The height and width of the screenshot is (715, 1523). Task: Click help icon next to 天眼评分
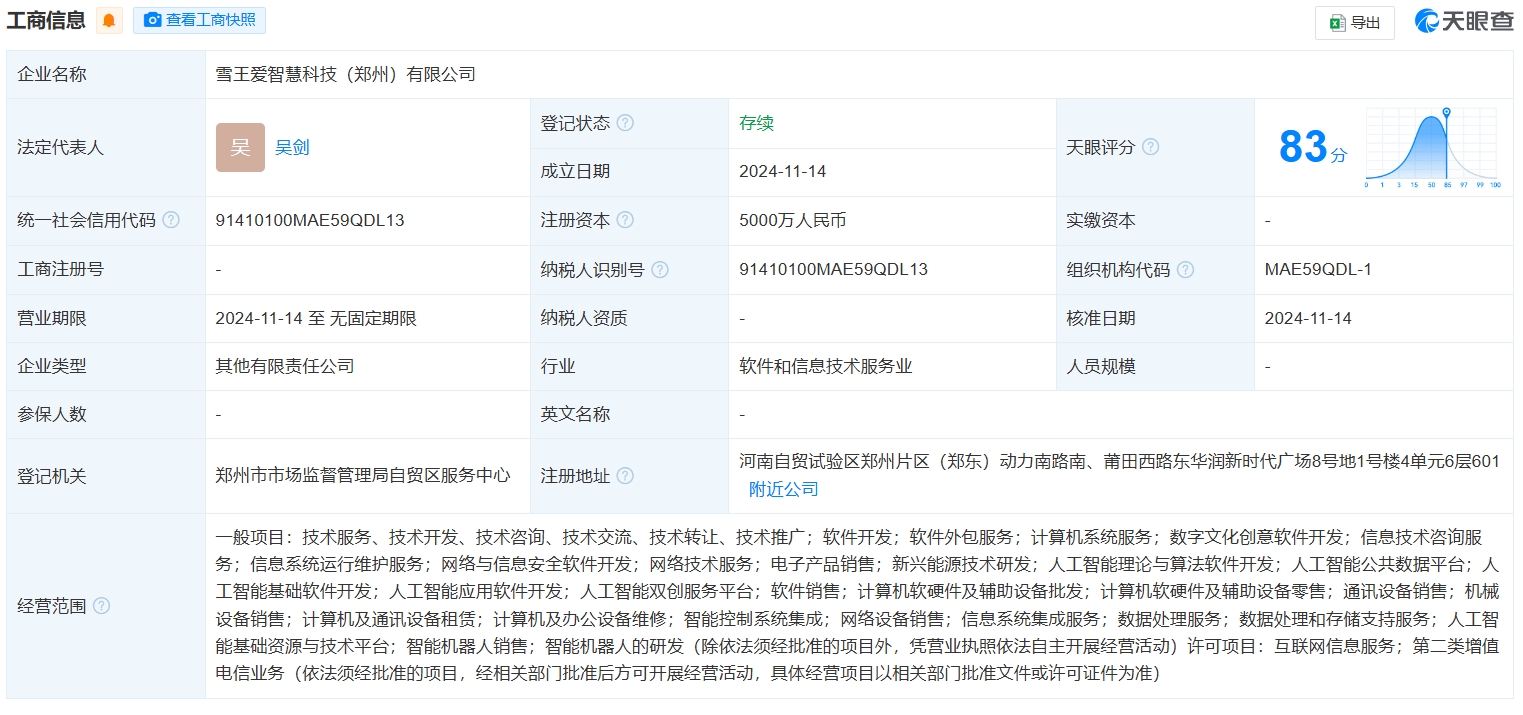click(1150, 147)
